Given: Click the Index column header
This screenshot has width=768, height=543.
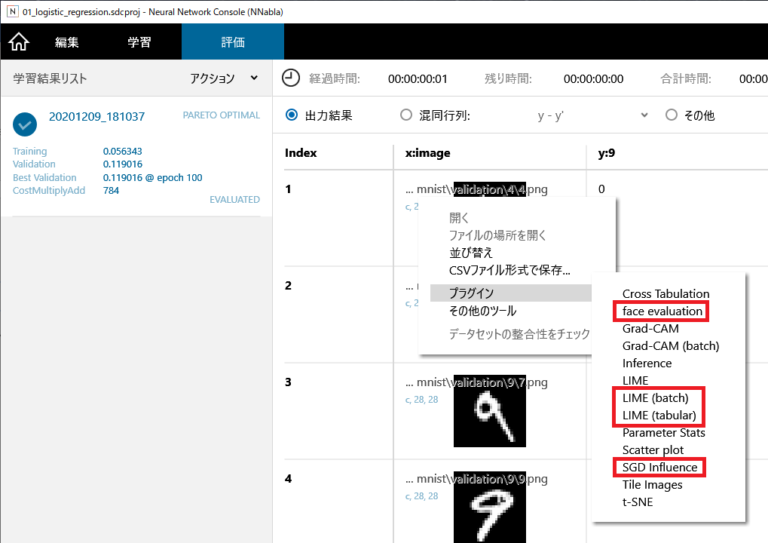Looking at the screenshot, I should coord(301,153).
